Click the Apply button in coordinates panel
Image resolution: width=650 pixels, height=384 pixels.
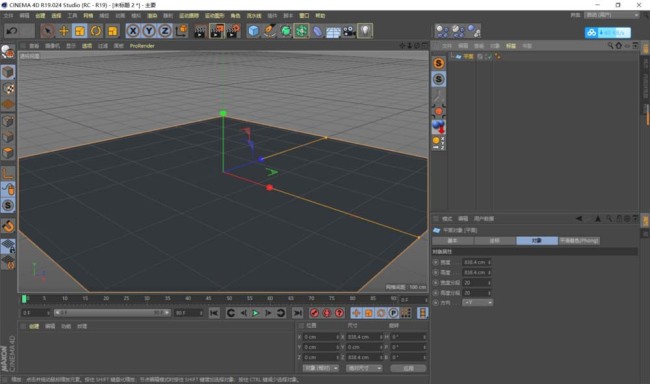click(408, 368)
